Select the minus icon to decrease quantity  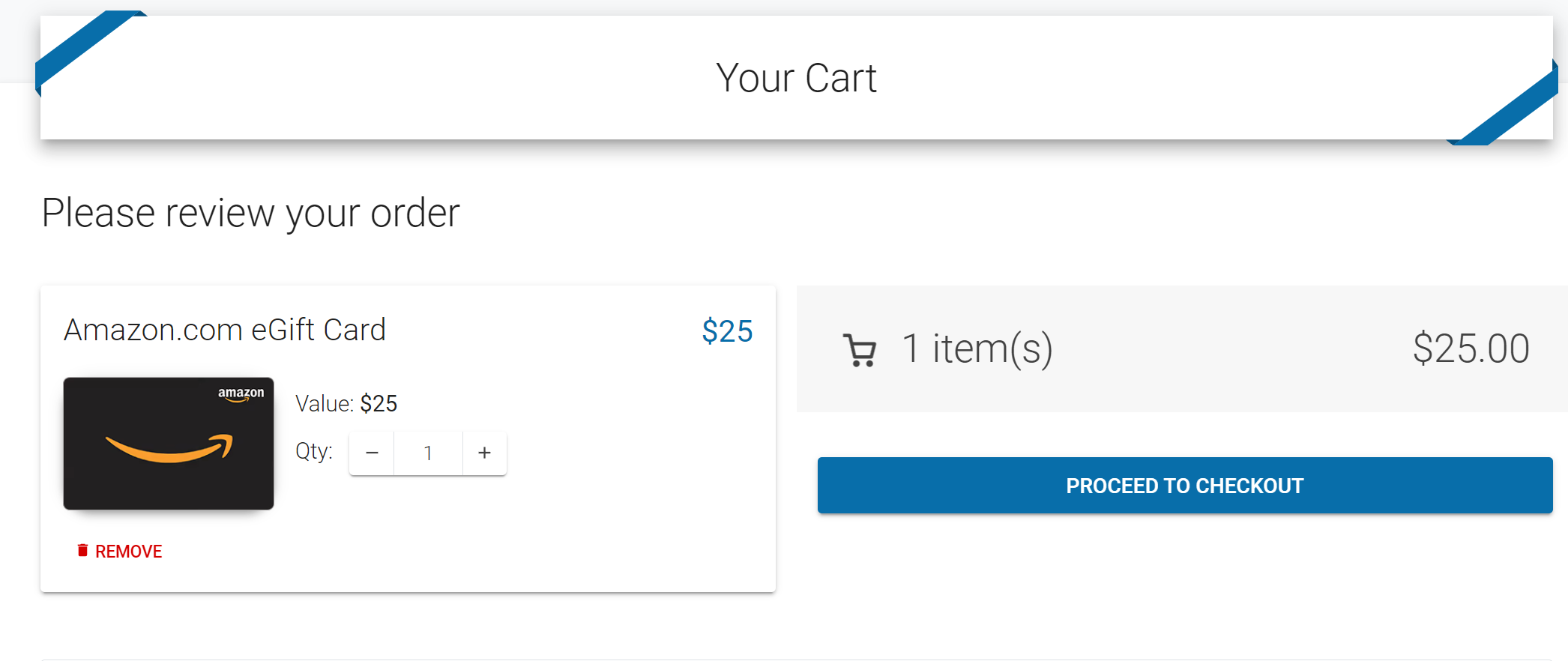371,453
